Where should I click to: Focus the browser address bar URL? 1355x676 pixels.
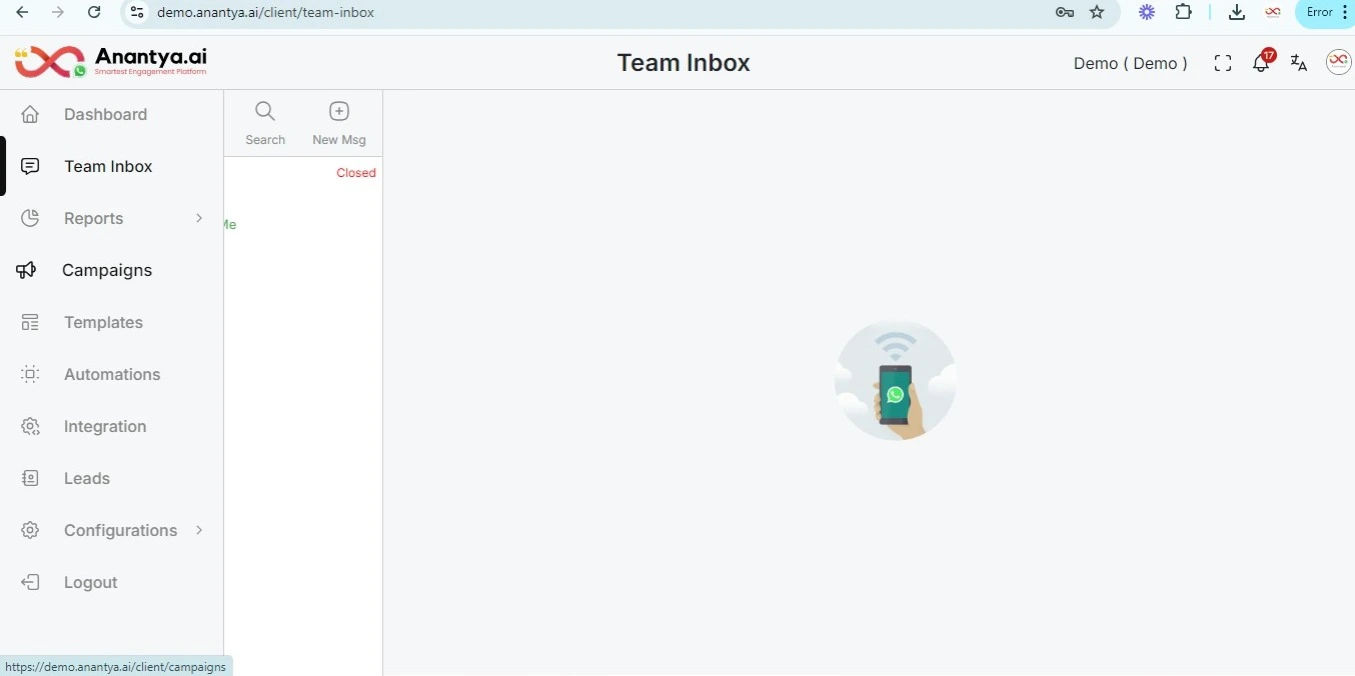tap(265, 12)
